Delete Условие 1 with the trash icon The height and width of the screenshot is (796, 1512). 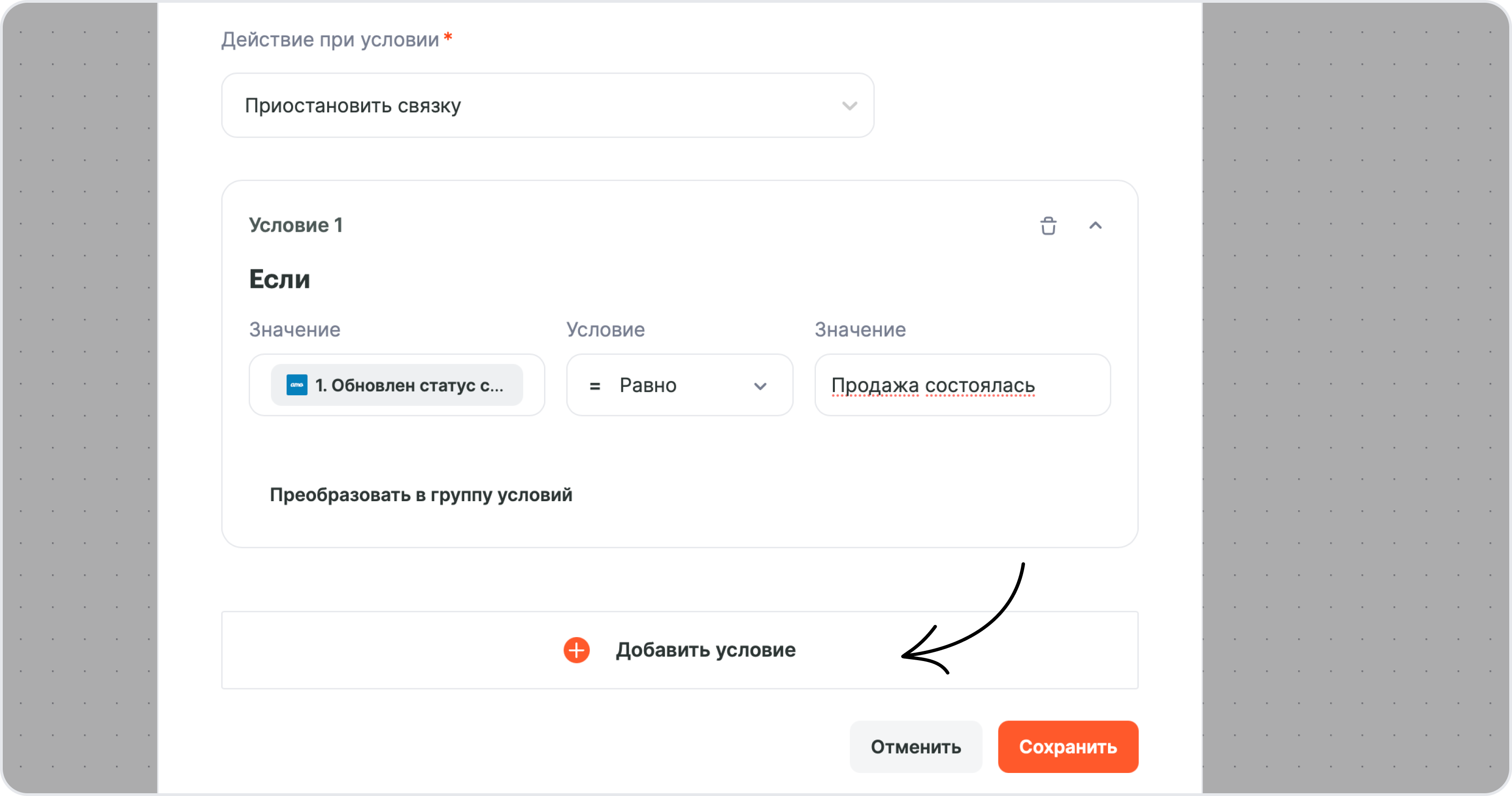click(1048, 225)
